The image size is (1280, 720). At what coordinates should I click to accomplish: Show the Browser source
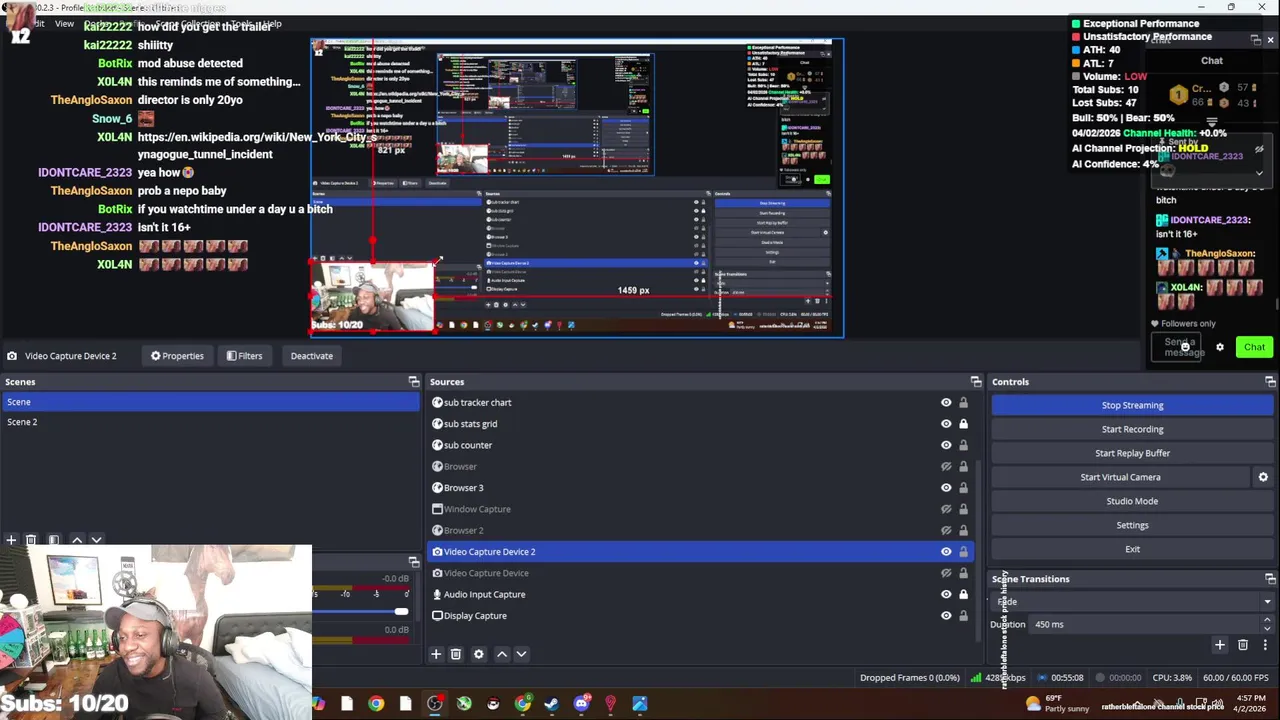(946, 467)
